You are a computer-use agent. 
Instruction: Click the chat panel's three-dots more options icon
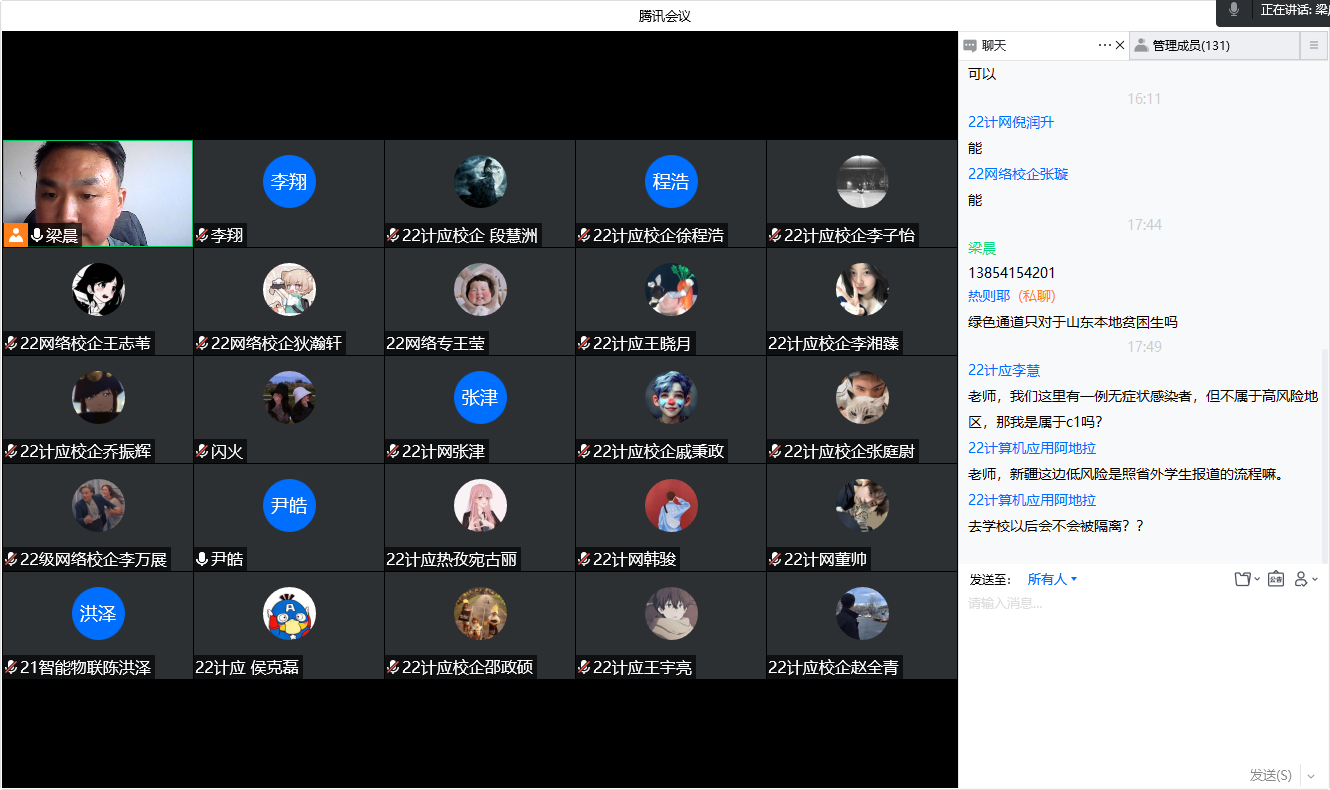pos(1104,45)
